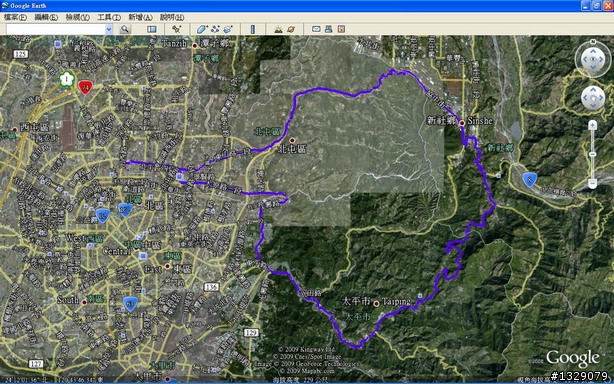
Task: Click the South district marker dot
Action: pos(84,302)
